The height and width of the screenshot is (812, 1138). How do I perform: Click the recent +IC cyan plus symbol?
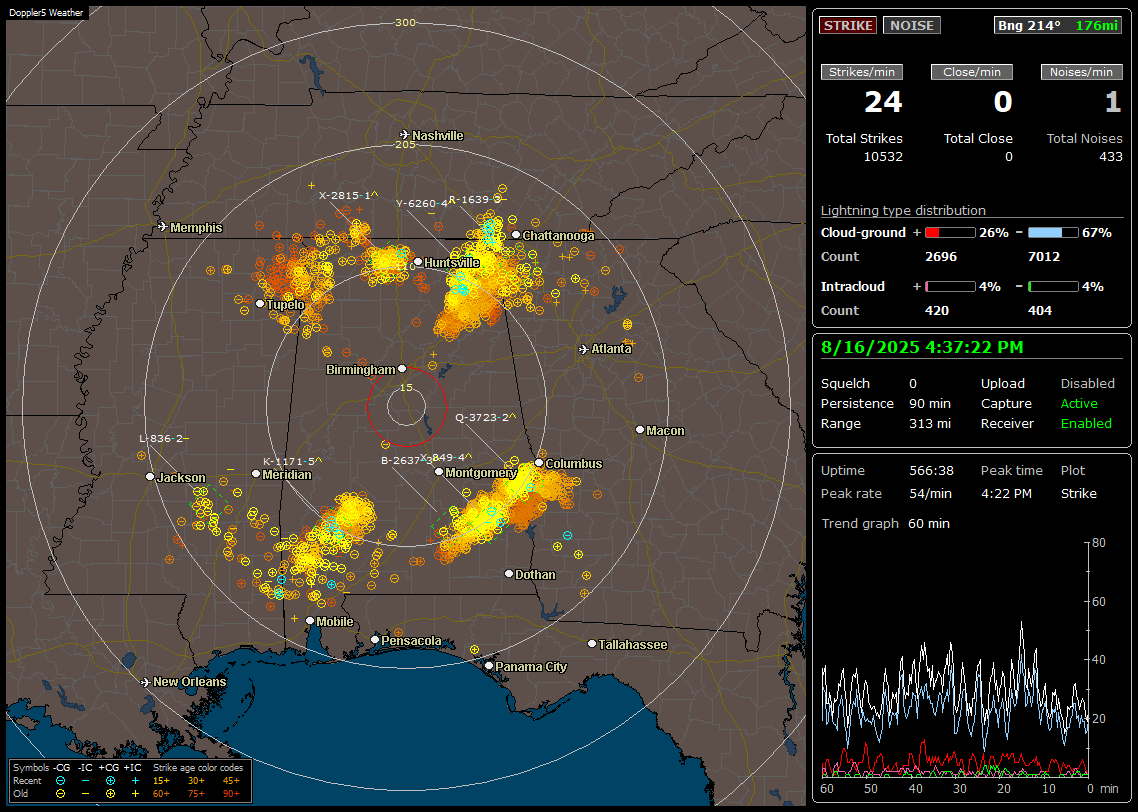135,781
